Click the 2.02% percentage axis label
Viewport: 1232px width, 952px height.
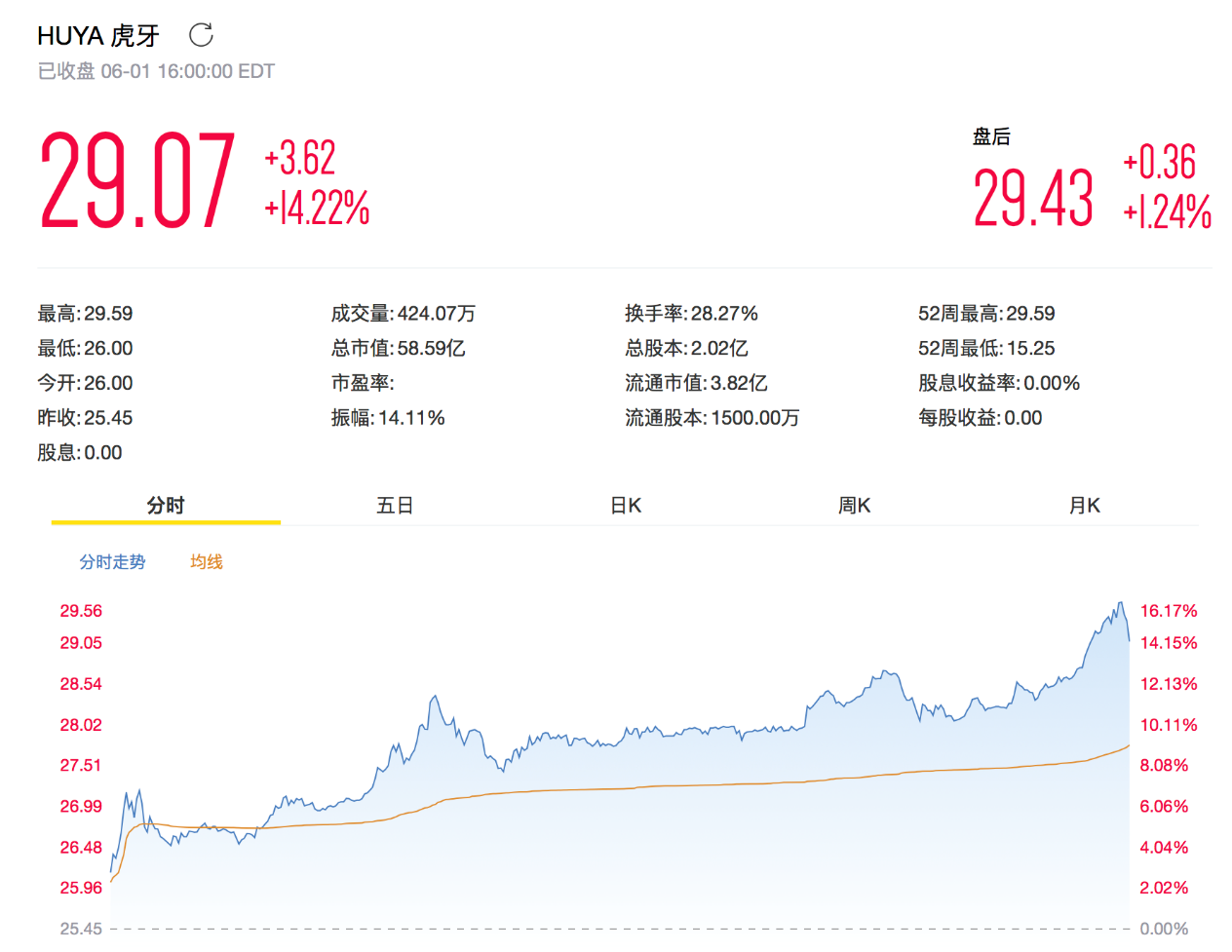click(1164, 888)
